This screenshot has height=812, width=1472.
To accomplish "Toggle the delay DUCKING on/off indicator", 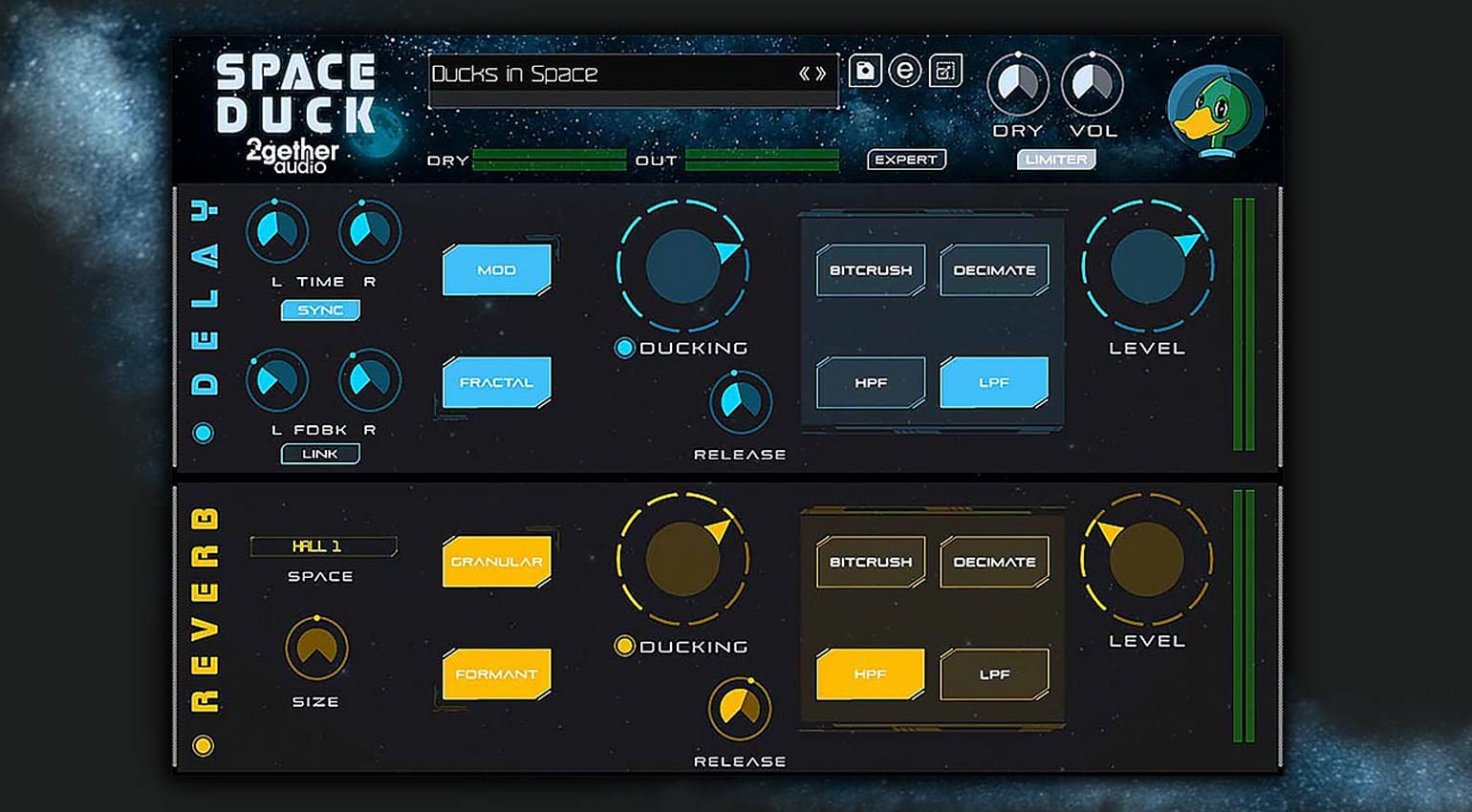I will click(x=624, y=348).
